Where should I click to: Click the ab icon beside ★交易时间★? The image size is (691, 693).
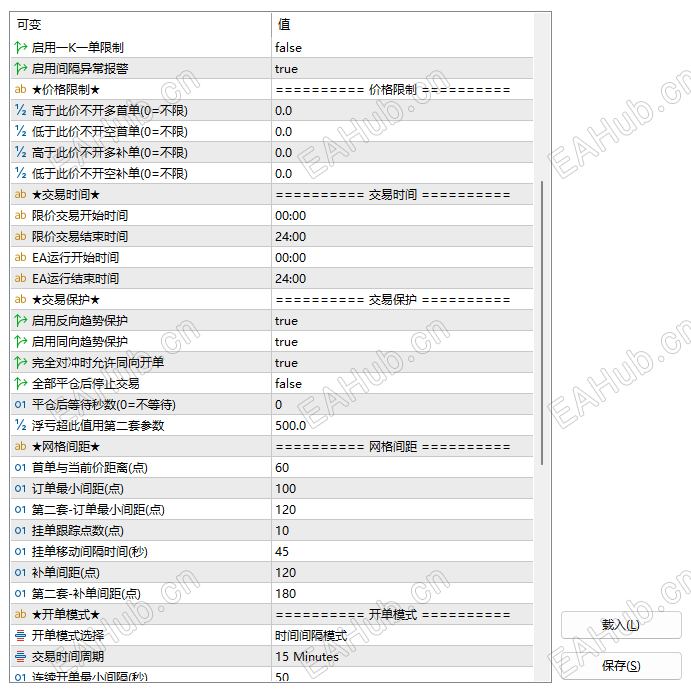pyautogui.click(x=20, y=194)
